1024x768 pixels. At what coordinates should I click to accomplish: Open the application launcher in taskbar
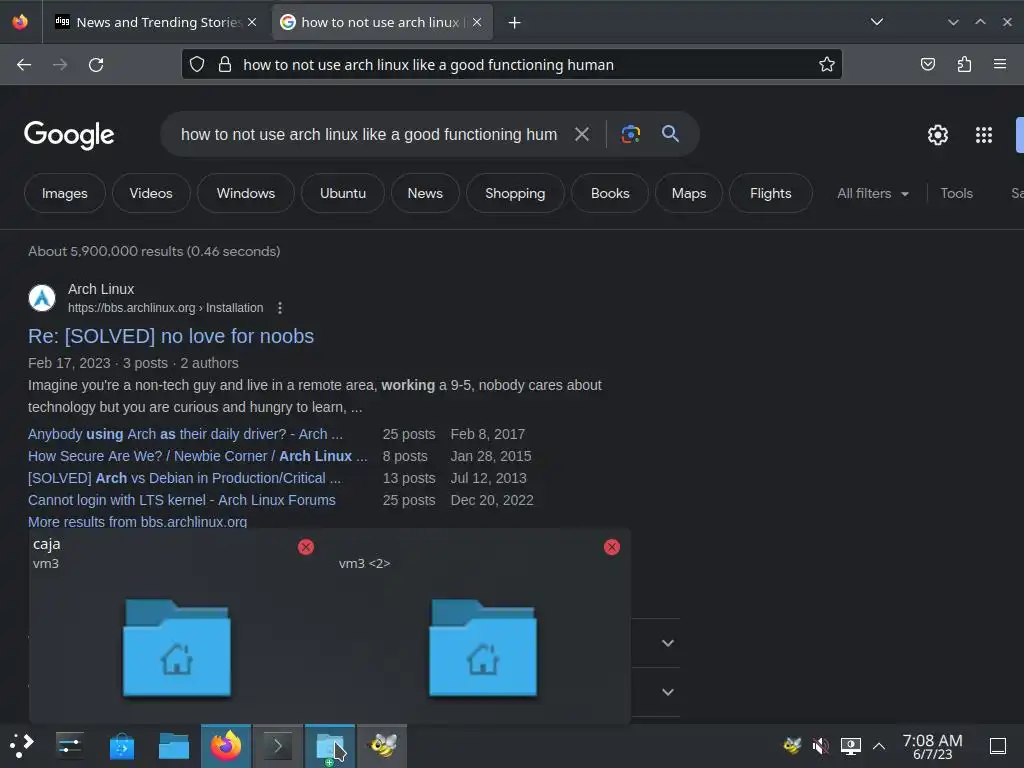point(21,746)
